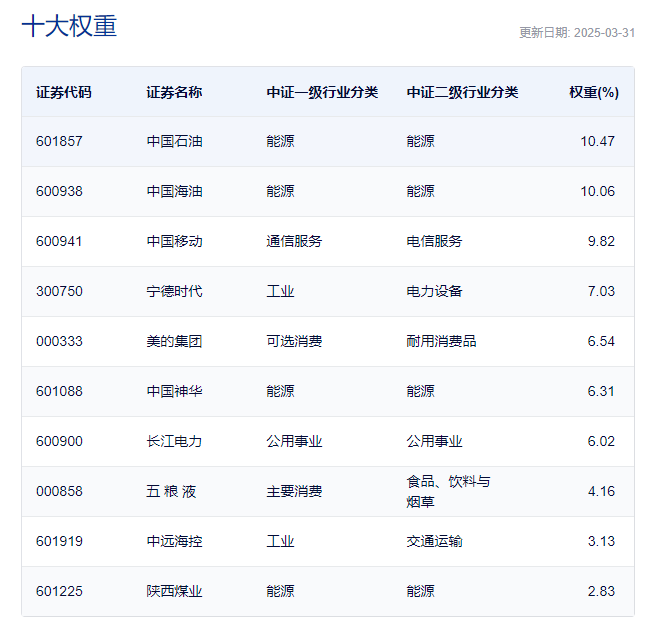Click stock code 601225

(59, 592)
